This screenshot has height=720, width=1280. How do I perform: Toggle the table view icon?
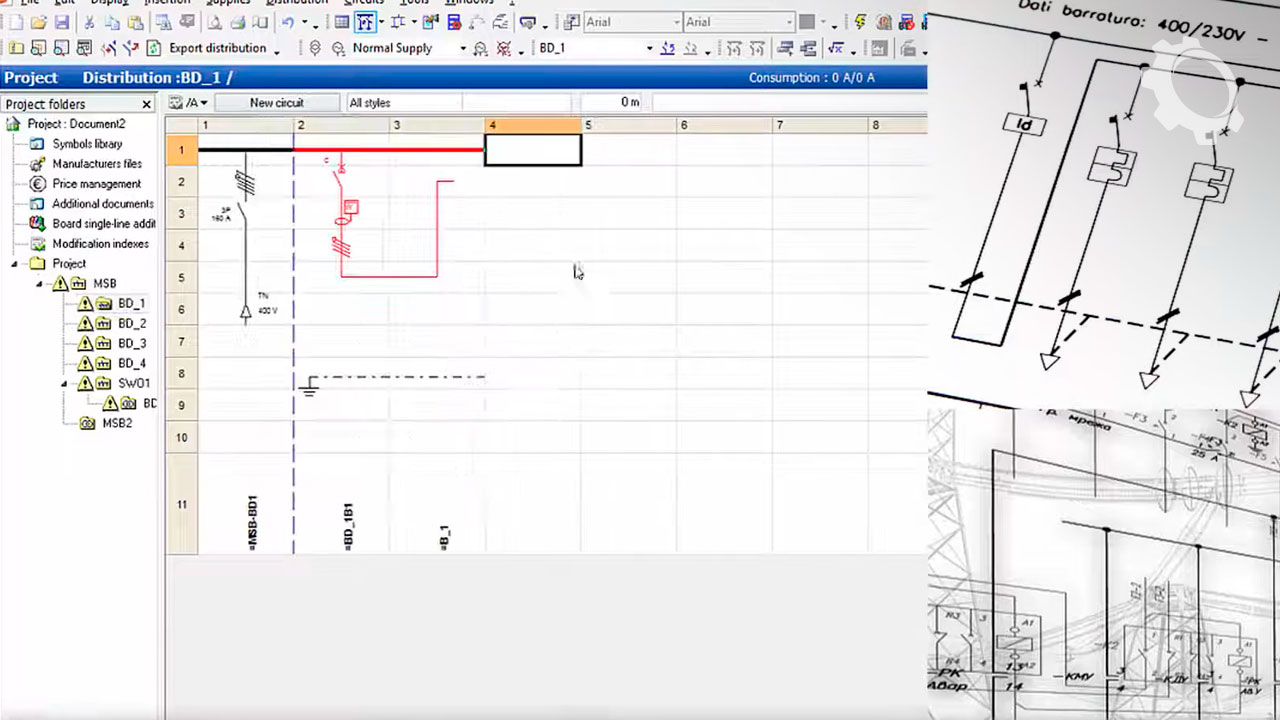tap(342, 22)
